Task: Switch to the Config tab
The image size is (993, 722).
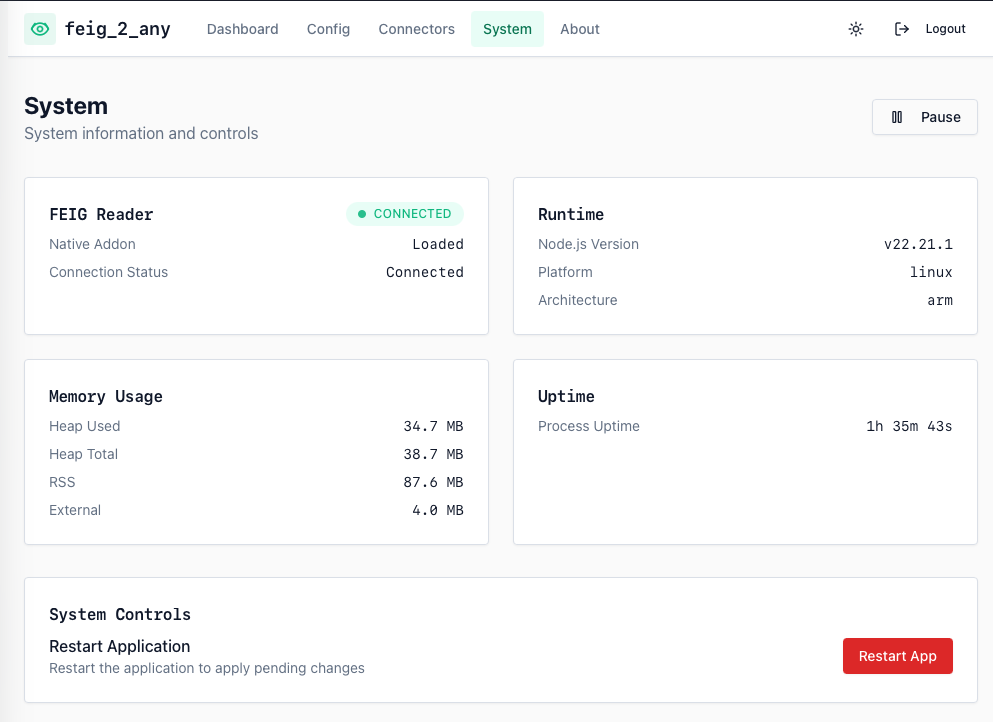Action: coord(328,29)
